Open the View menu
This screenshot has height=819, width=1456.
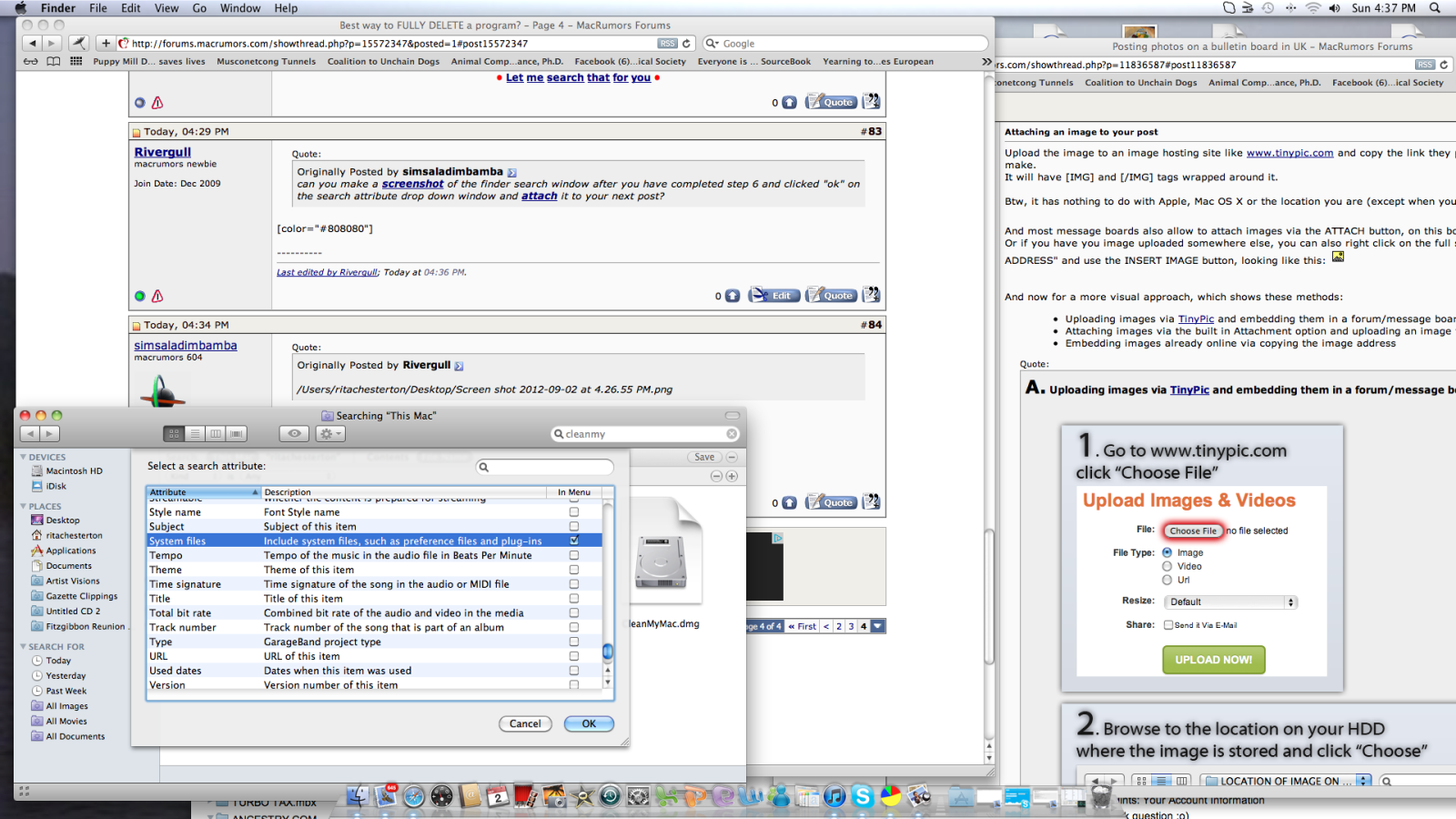(x=167, y=8)
